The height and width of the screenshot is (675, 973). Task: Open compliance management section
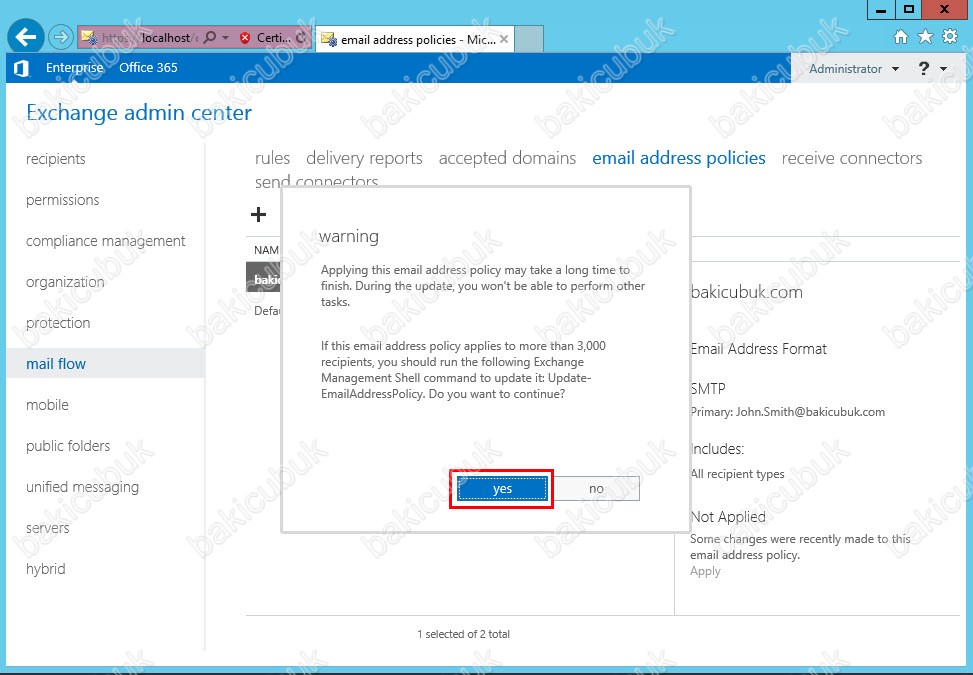105,241
